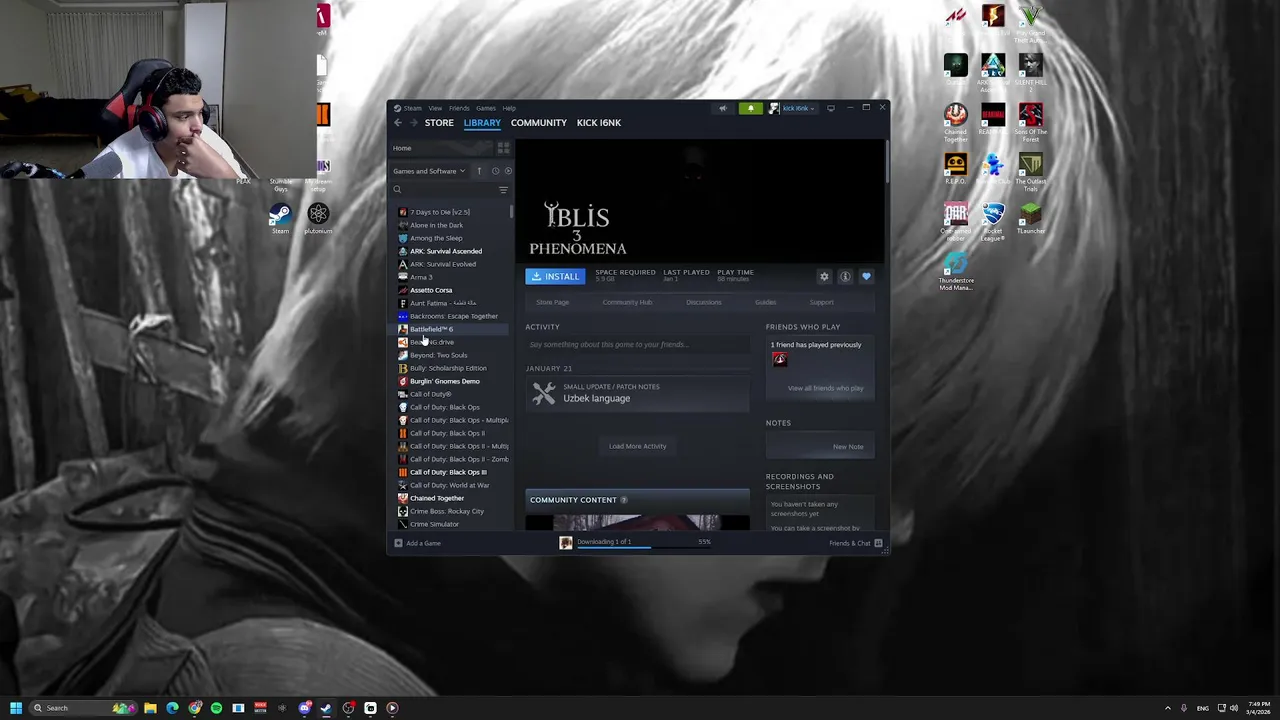Toggle favorite heart for Iblis 3
1280x720 pixels.
(866, 277)
